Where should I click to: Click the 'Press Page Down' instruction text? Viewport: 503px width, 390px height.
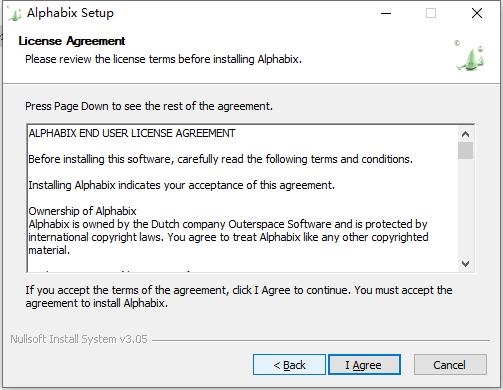[x=149, y=106]
